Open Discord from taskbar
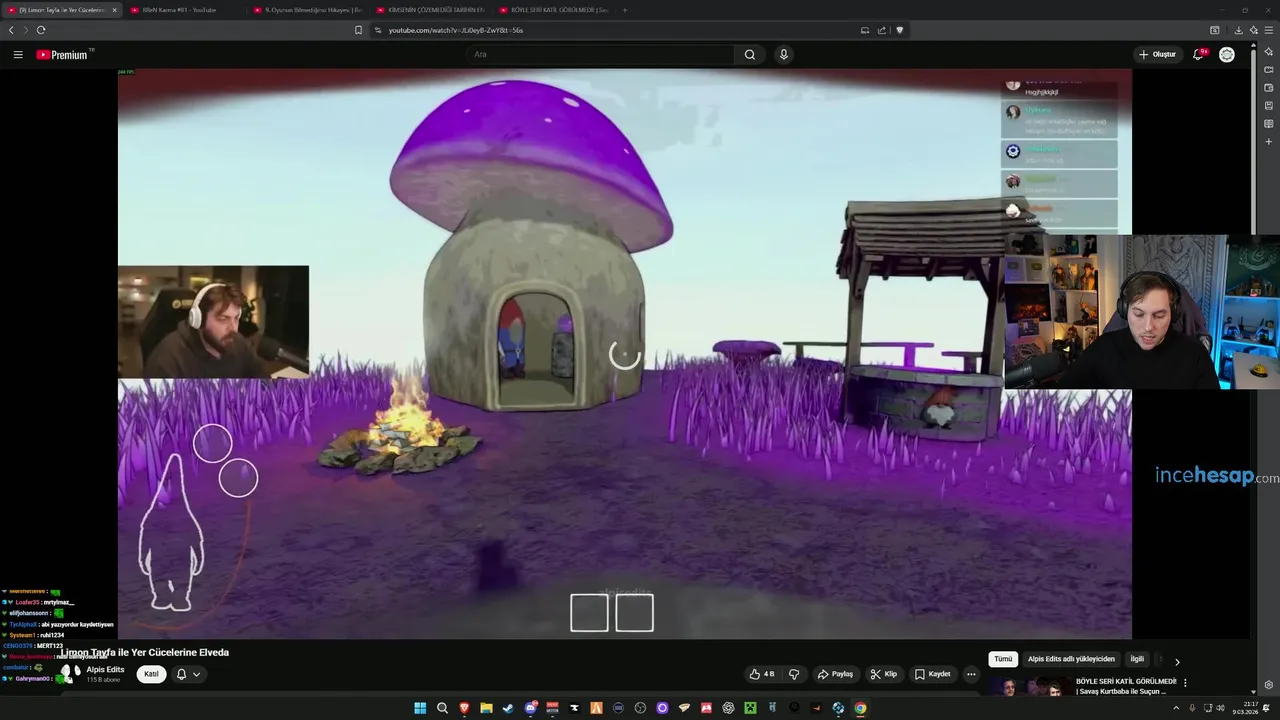 530,708
